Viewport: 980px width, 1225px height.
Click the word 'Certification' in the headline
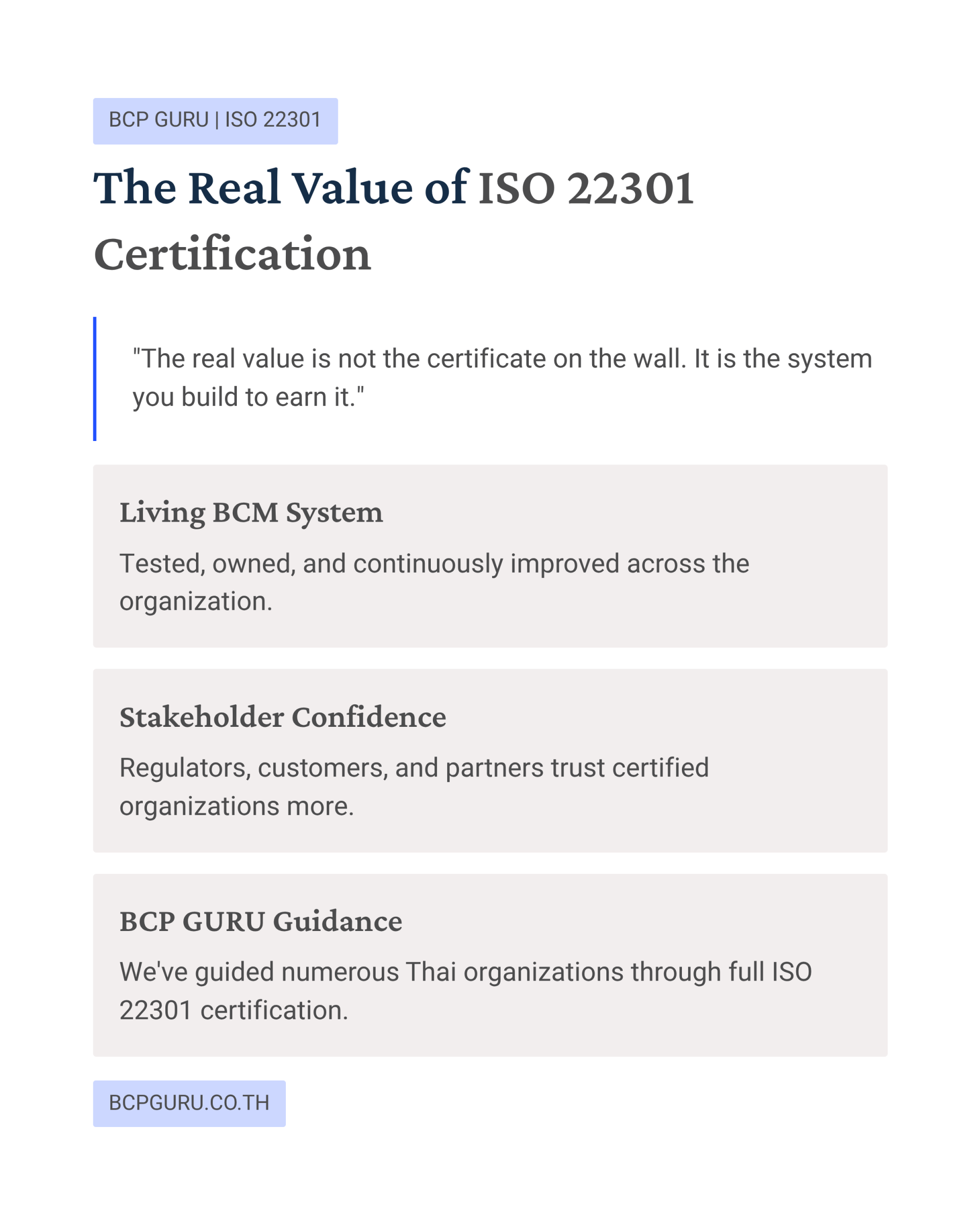tap(232, 254)
